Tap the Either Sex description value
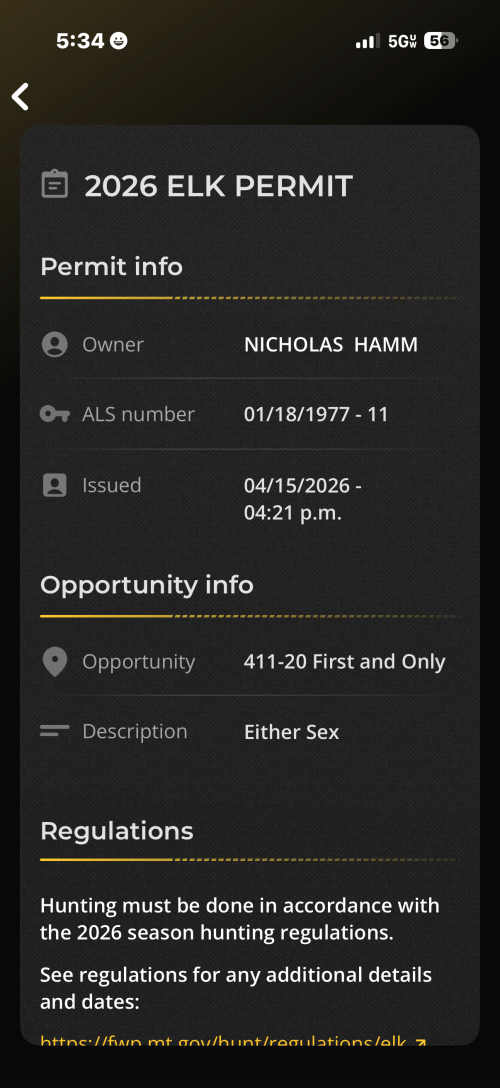The image size is (500, 1088). 291,732
